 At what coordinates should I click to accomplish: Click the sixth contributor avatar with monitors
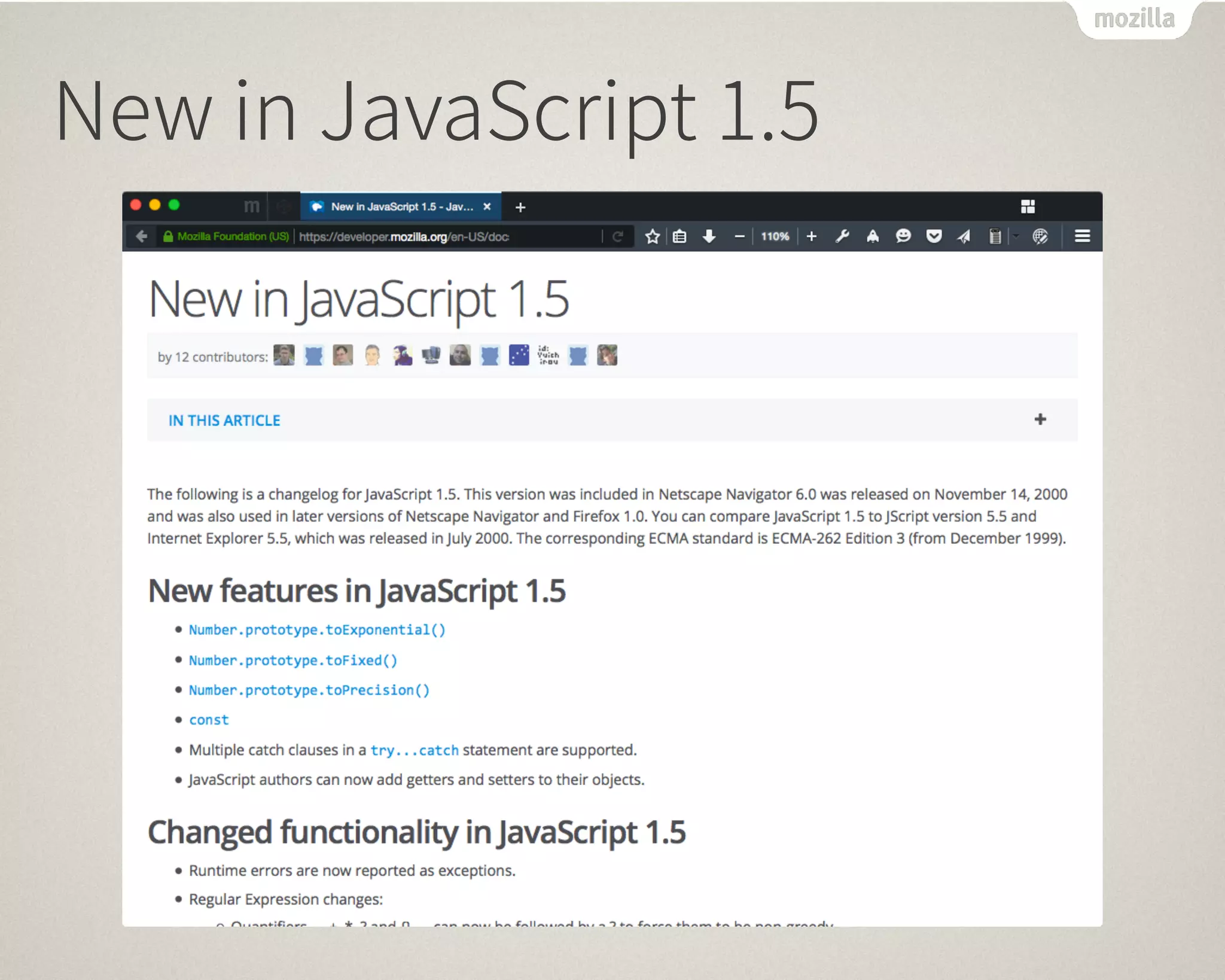[x=431, y=355]
